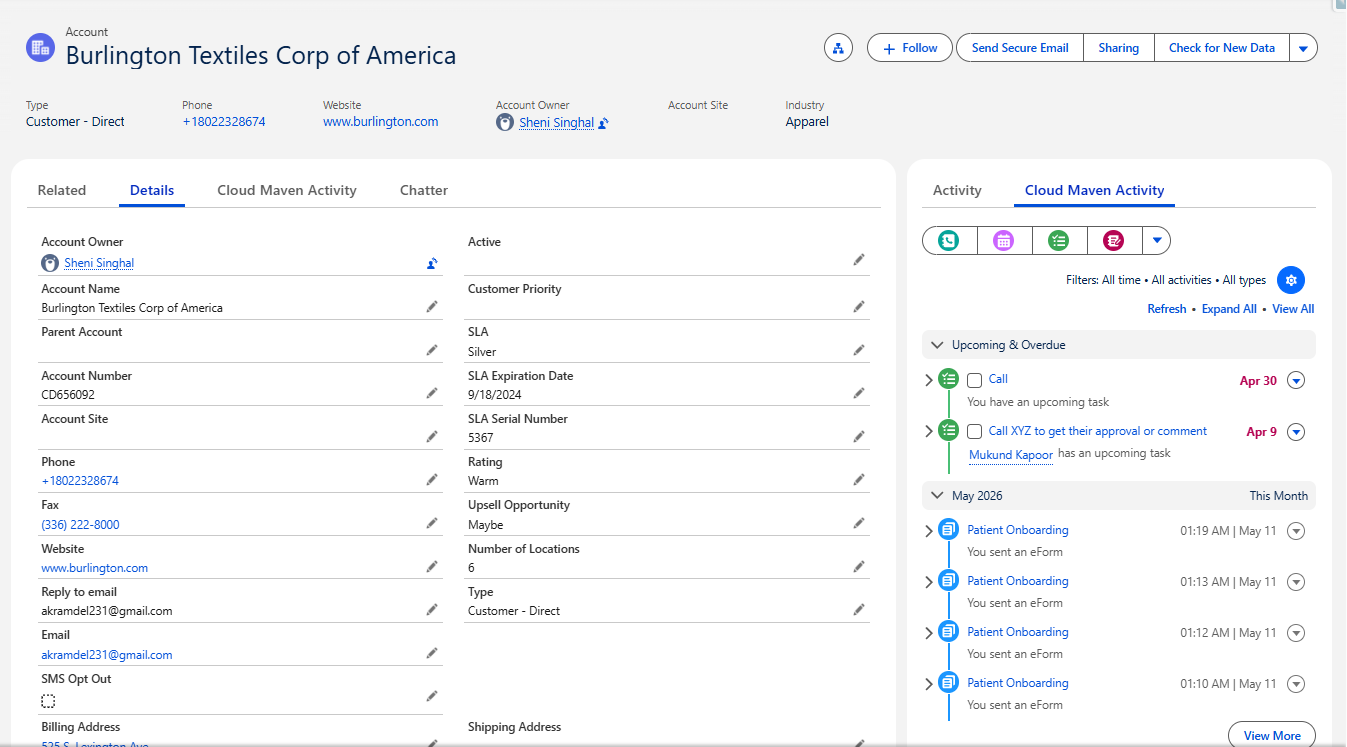Click the Customer Priority edit pencil
1347x747 pixels.
[859, 307]
